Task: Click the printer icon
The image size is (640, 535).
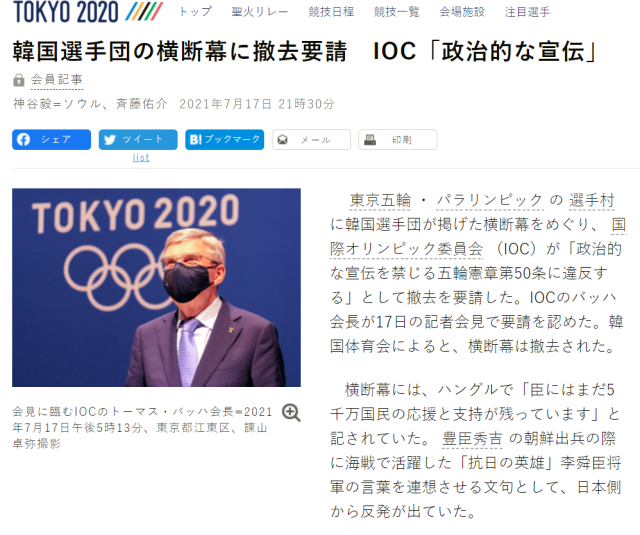Action: click(x=370, y=140)
